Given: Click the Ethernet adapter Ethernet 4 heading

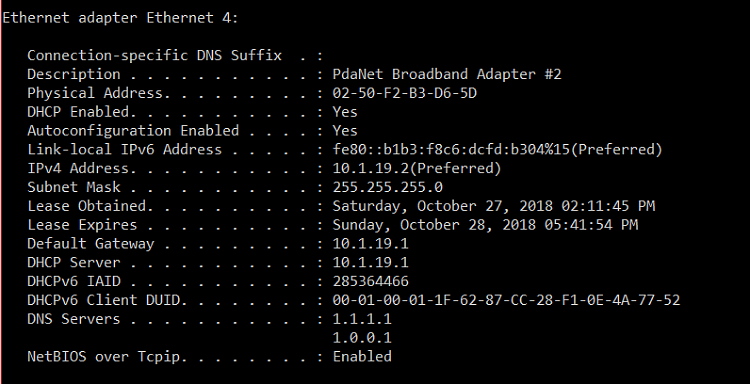Looking at the screenshot, I should click(x=120, y=18).
